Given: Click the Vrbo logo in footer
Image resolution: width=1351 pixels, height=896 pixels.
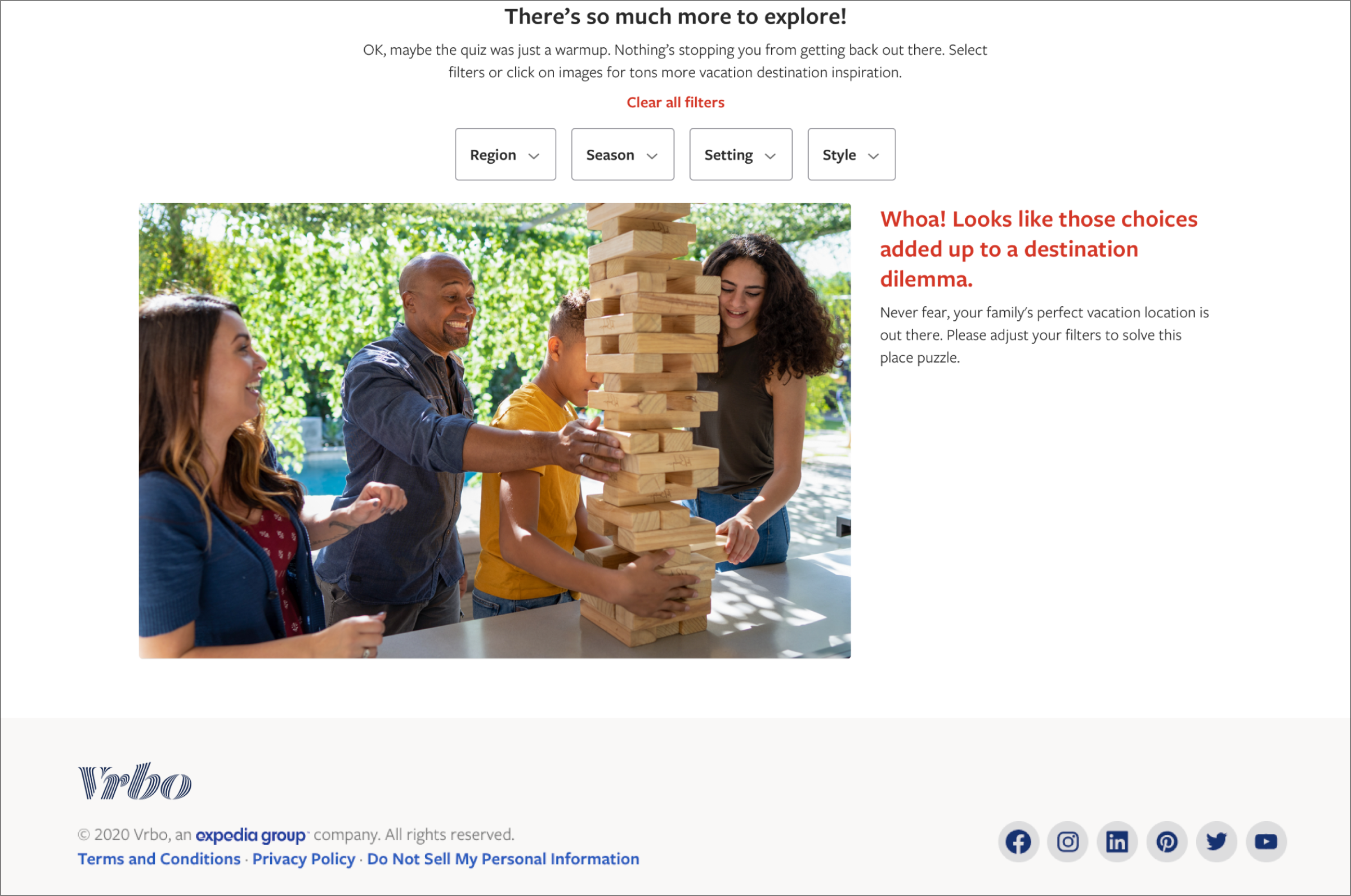Looking at the screenshot, I should coord(135,781).
